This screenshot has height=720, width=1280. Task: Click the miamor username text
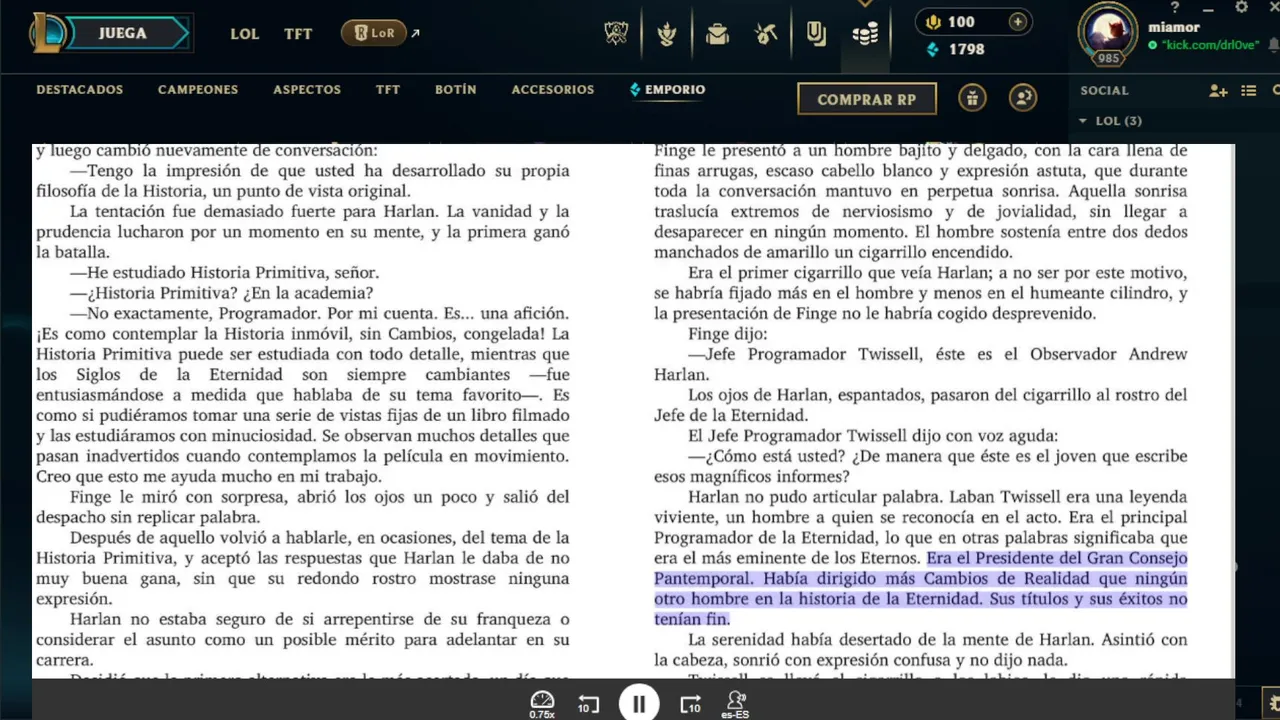tap(1174, 28)
